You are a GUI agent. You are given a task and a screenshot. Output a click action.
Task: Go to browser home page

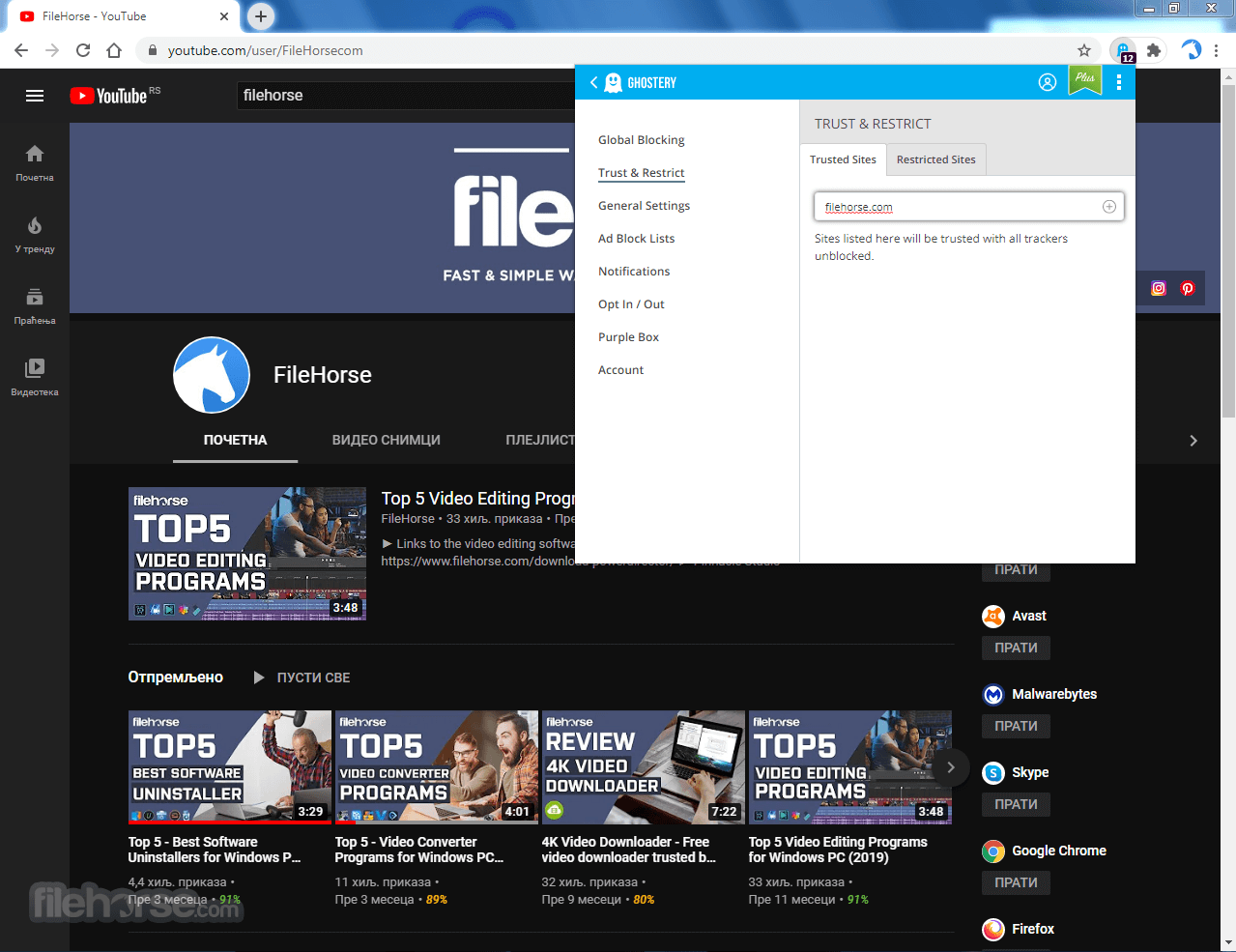(114, 50)
